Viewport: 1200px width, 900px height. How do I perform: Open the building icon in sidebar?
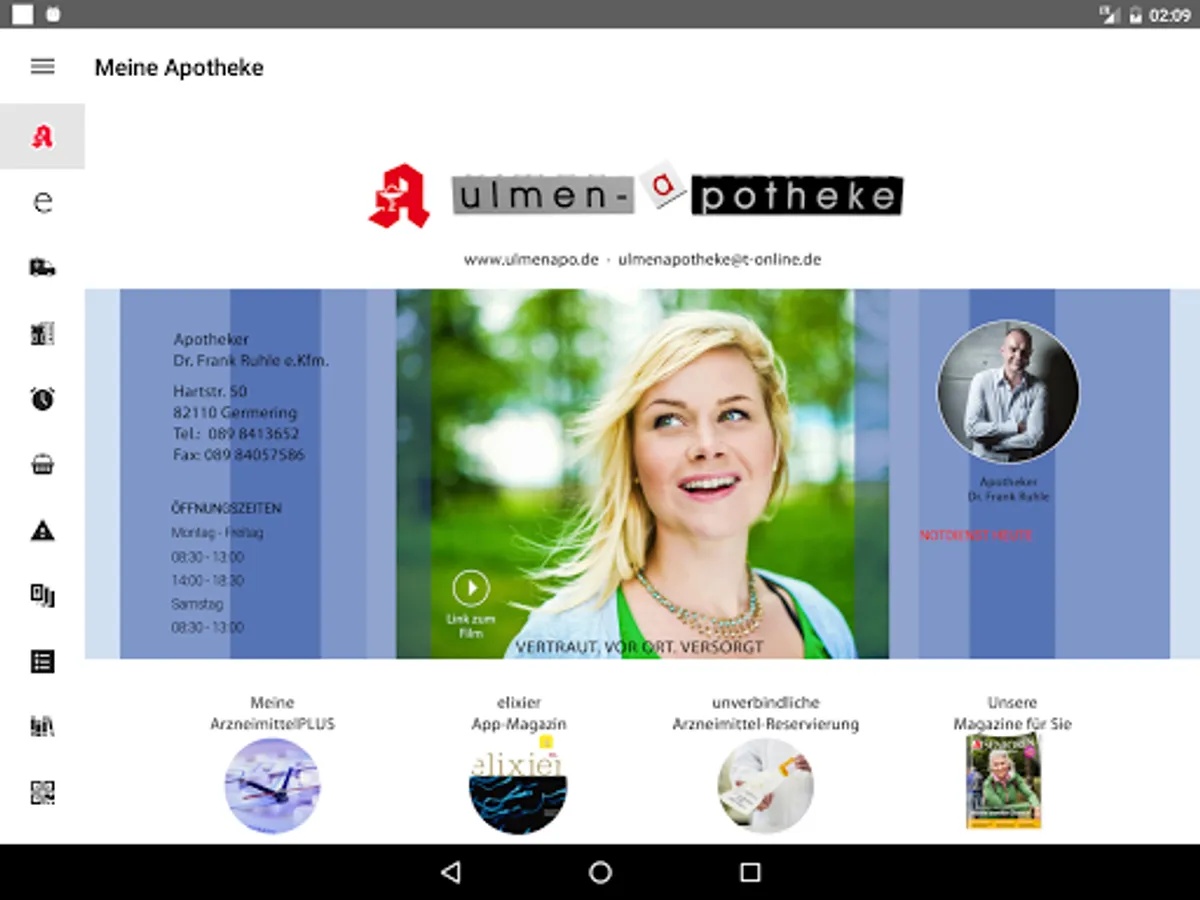(42, 334)
